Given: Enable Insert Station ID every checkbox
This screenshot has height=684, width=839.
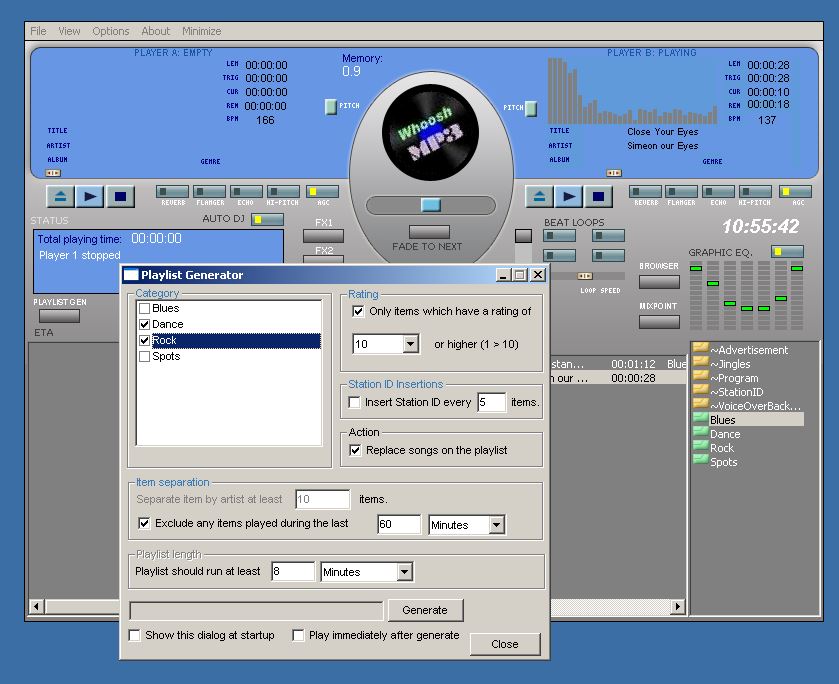Looking at the screenshot, I should pos(354,402).
